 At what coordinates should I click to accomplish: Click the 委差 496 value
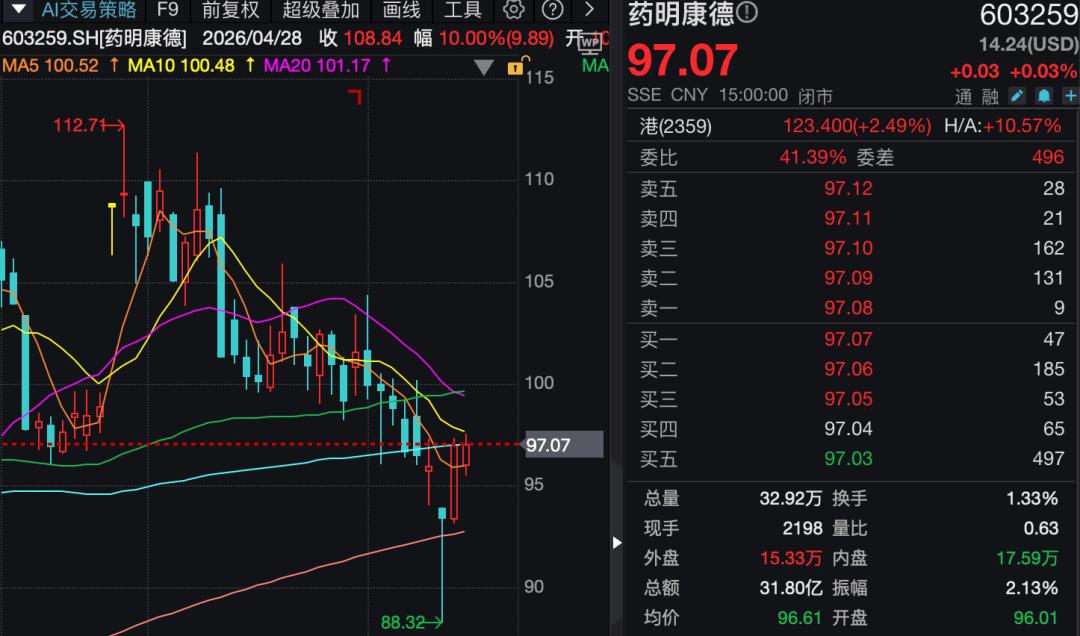tap(1048, 157)
